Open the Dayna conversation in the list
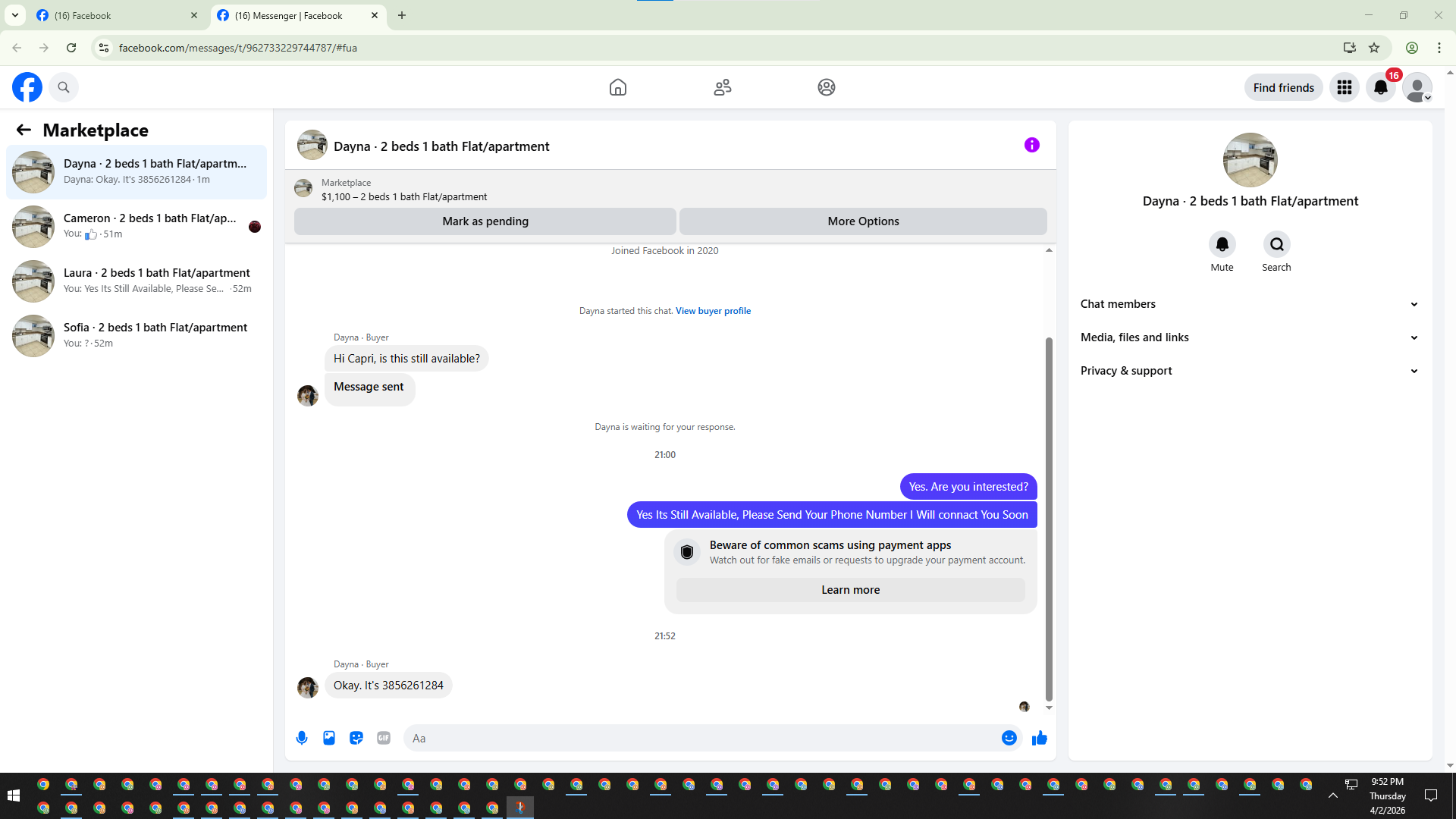 (136, 172)
